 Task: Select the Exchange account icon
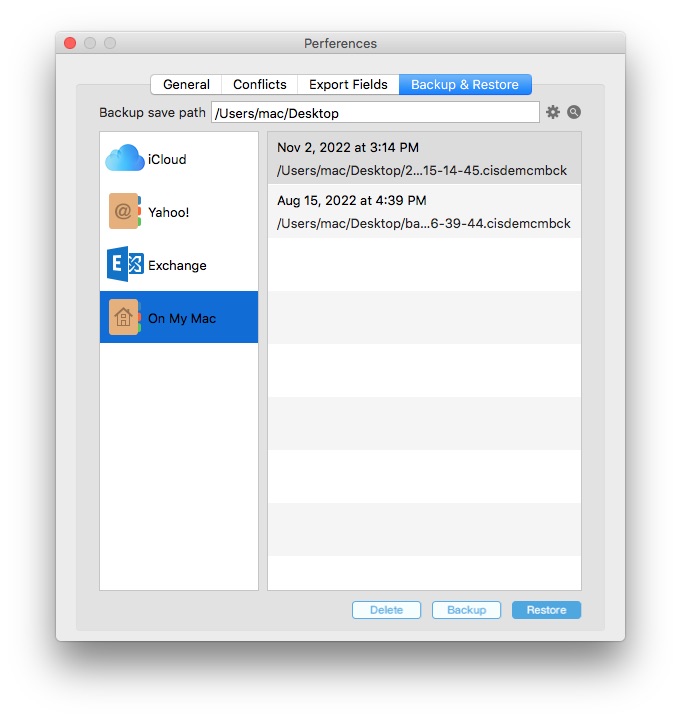[x=125, y=265]
